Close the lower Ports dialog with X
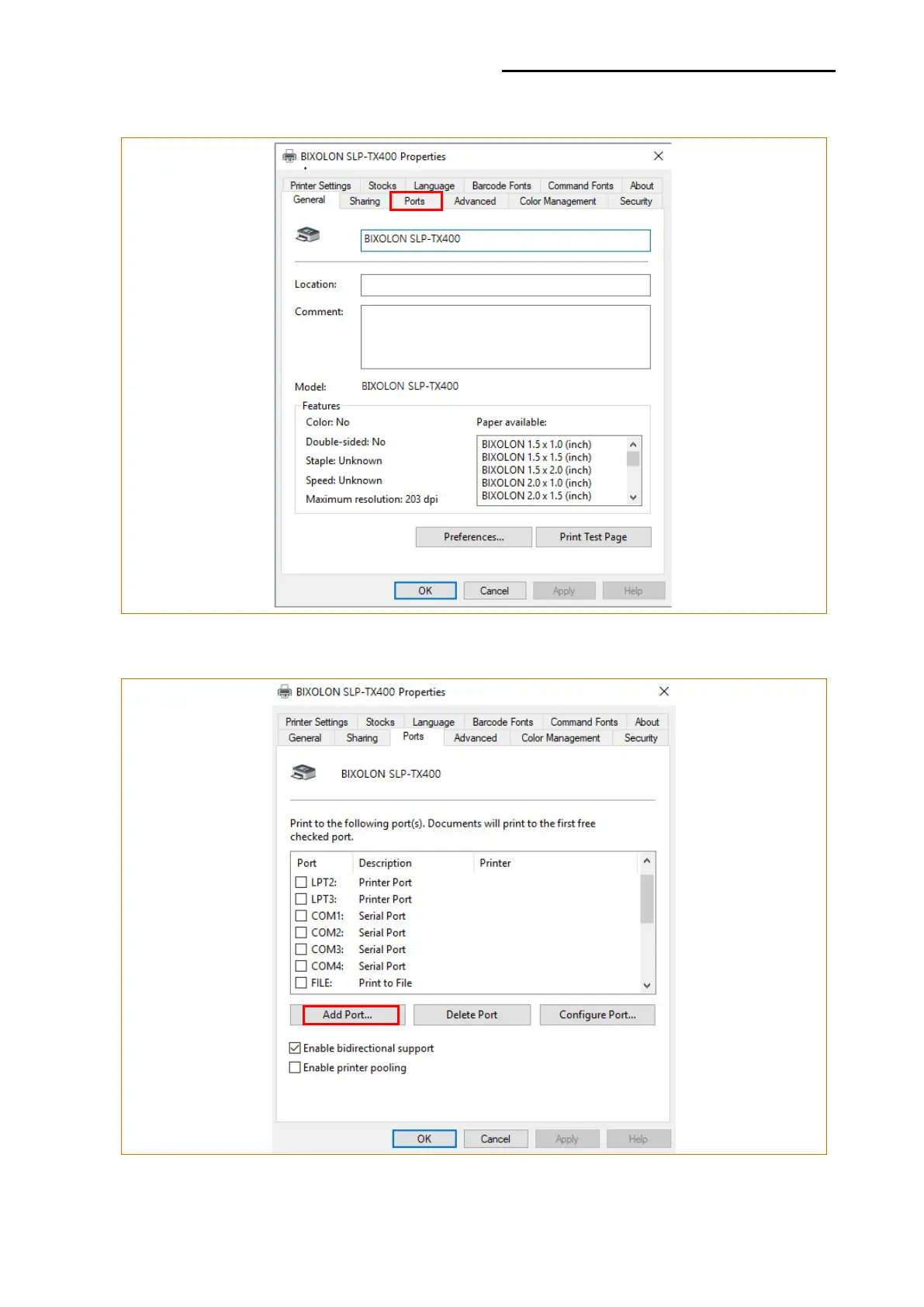The height and width of the screenshot is (1307, 924). coord(663,692)
